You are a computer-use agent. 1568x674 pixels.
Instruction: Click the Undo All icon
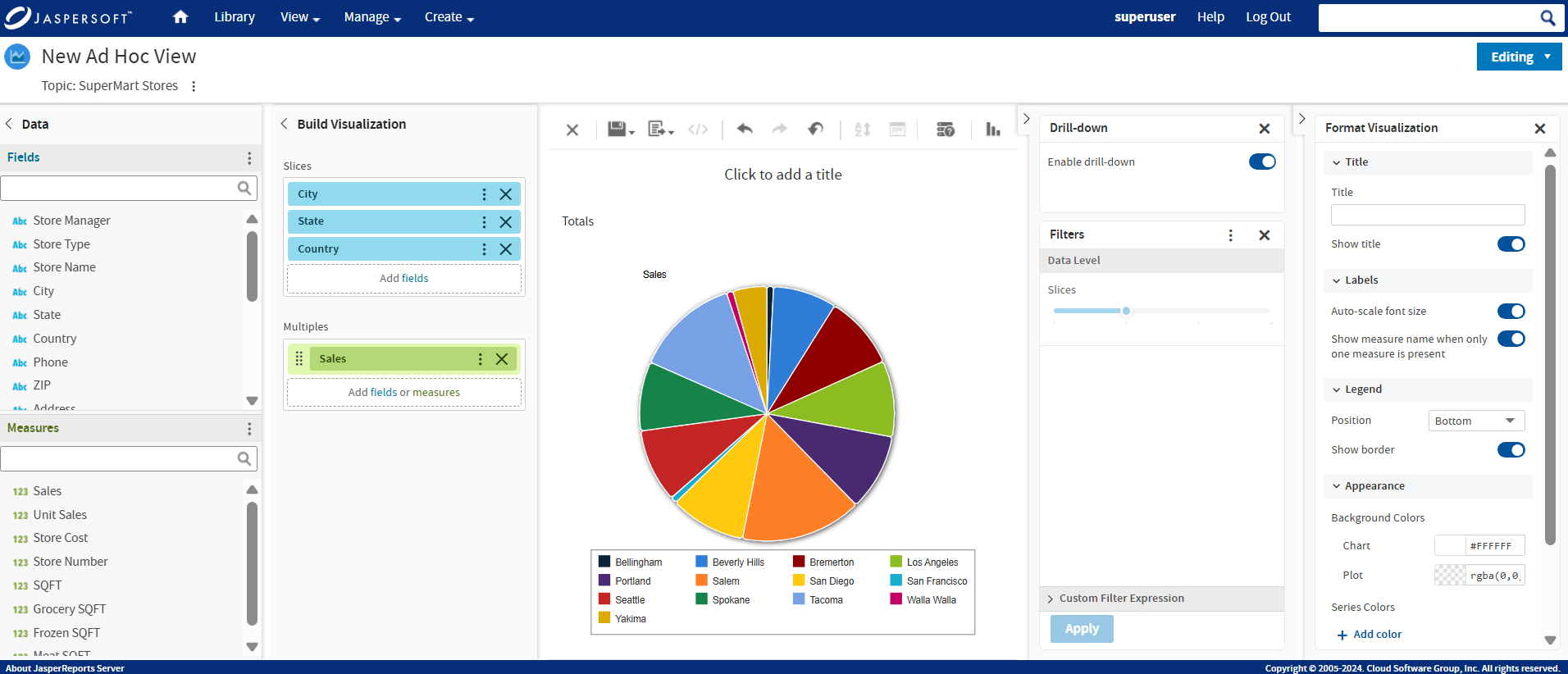[x=815, y=129]
